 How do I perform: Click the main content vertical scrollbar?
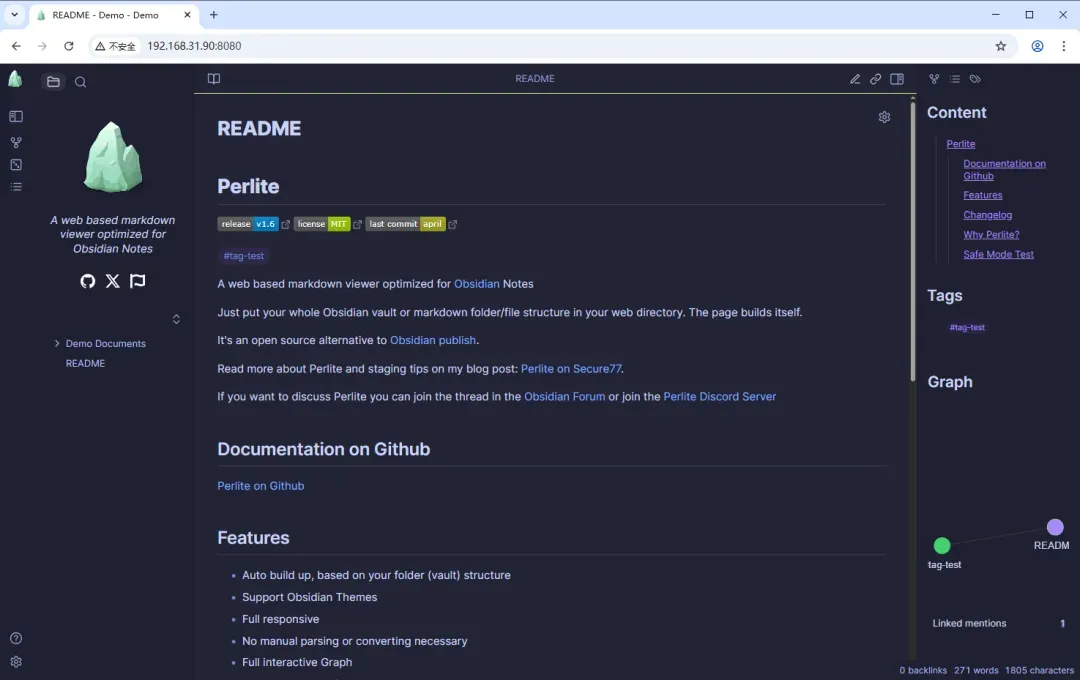[x=913, y=241]
